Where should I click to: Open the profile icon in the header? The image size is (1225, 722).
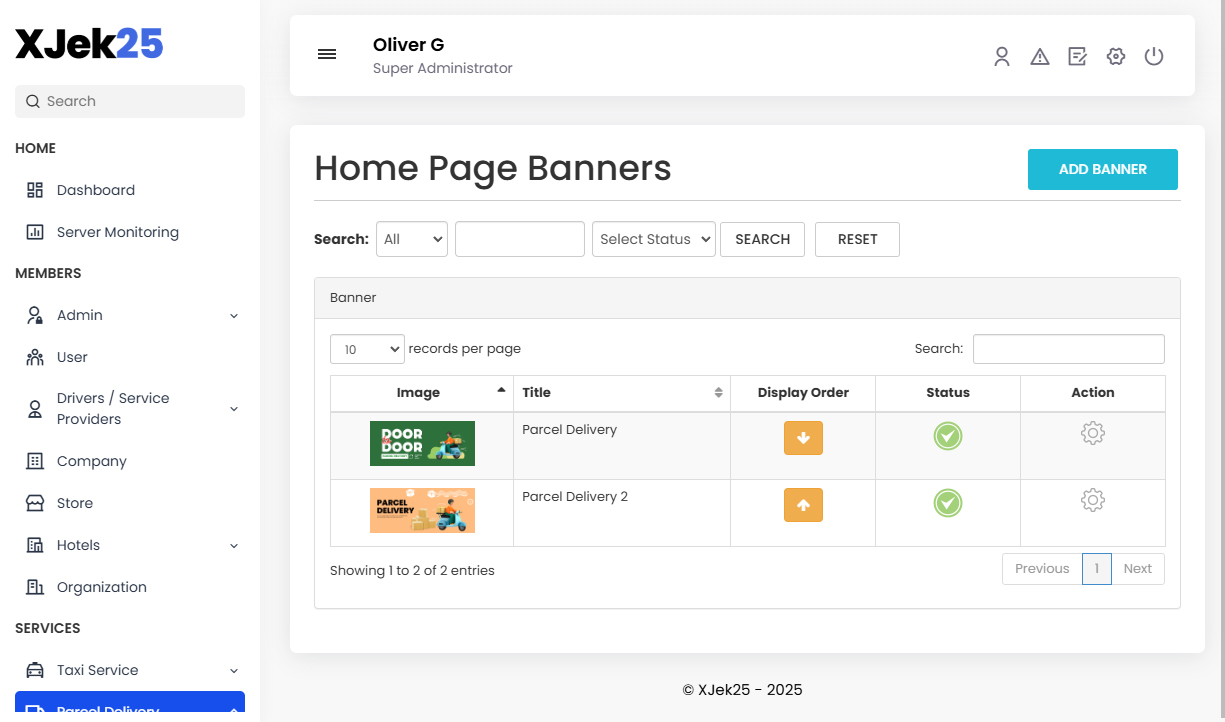click(x=1002, y=56)
